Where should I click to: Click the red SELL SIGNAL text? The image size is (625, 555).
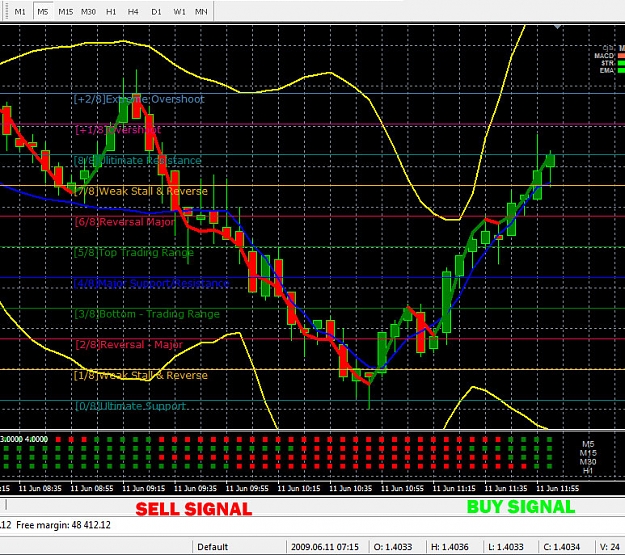pos(194,509)
